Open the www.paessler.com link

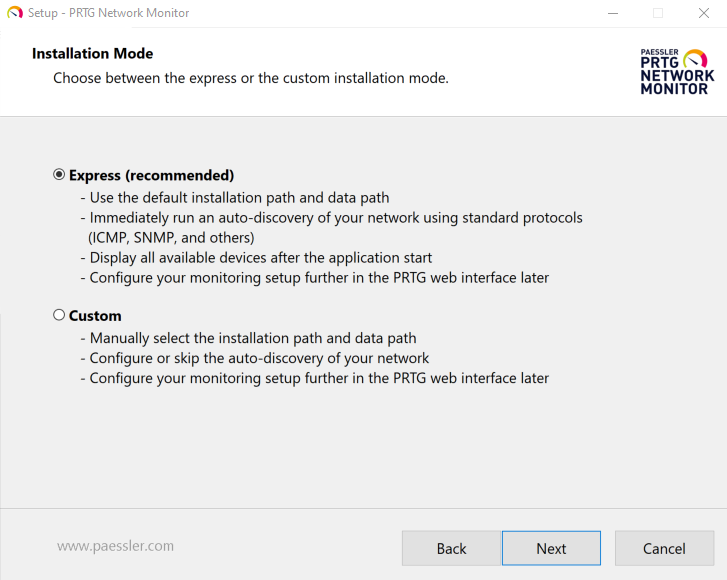pyautogui.click(x=116, y=546)
